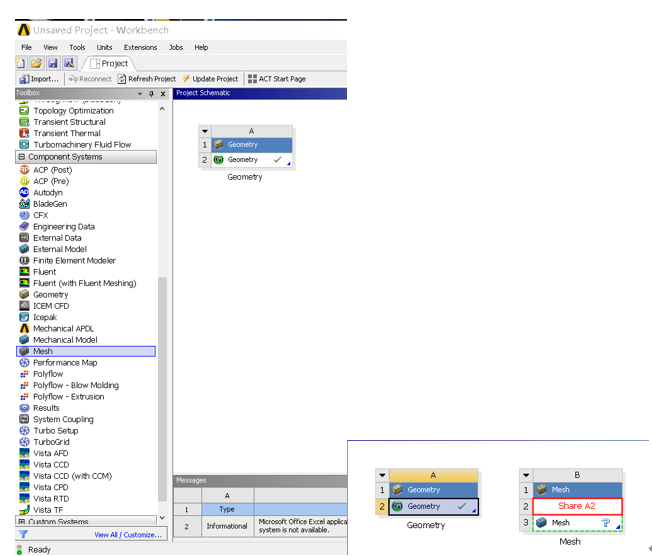Select the Turbomachinery Fluid Flow icon
This screenshot has width=652, height=556.
point(24,144)
